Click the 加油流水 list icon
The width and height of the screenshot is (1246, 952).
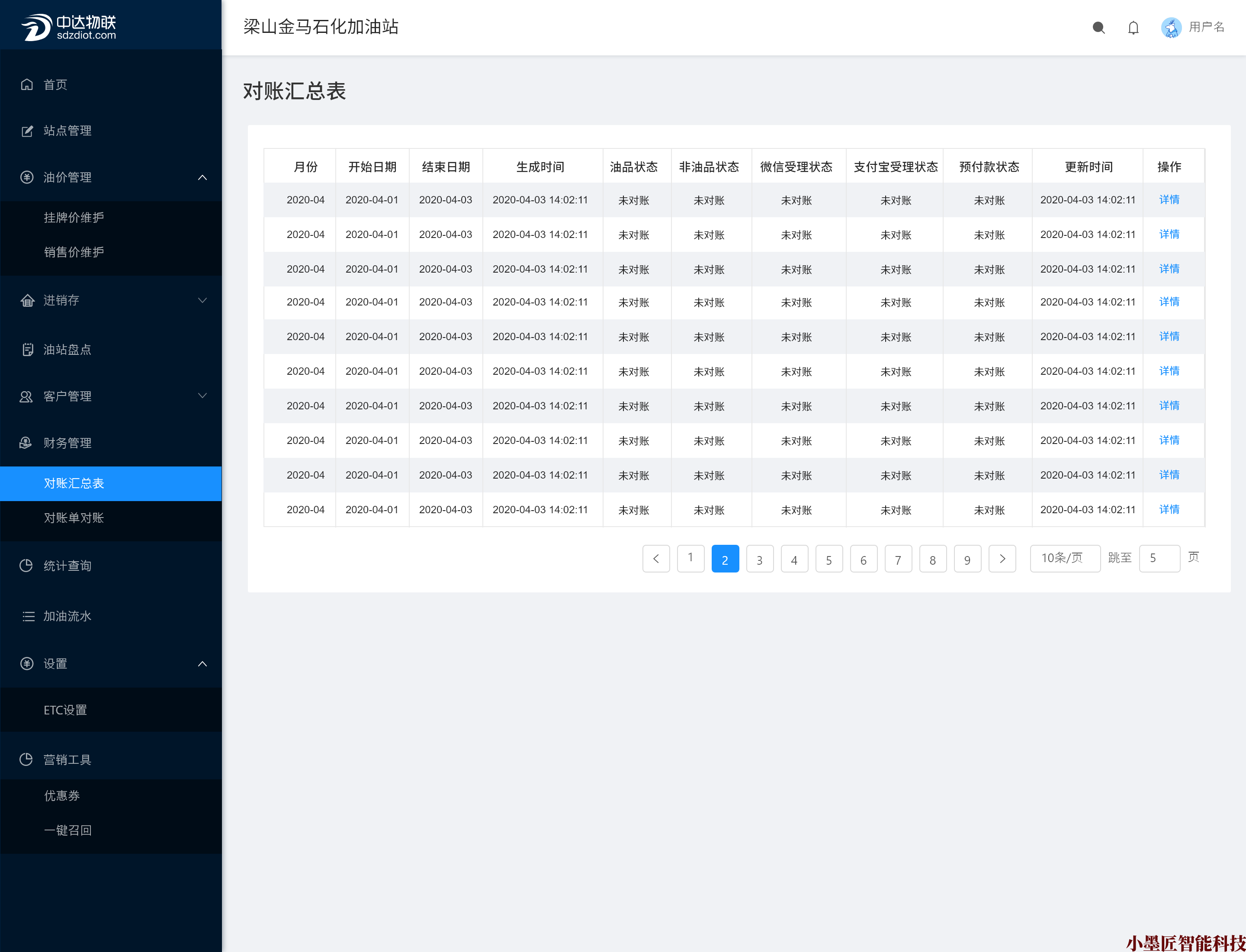(28, 616)
